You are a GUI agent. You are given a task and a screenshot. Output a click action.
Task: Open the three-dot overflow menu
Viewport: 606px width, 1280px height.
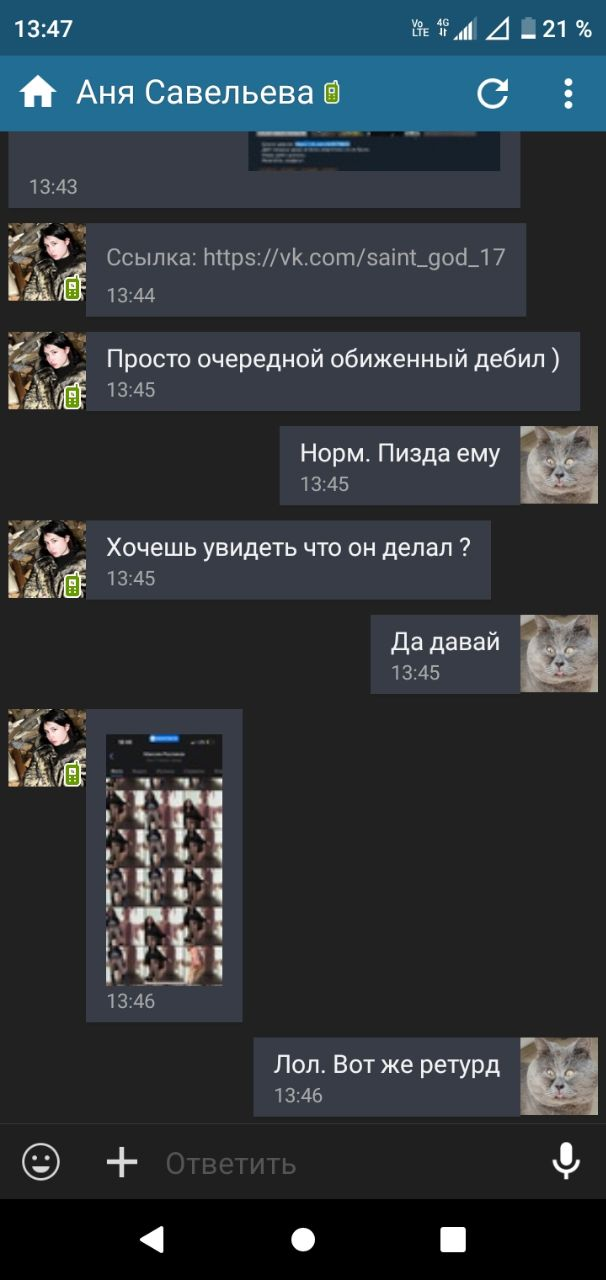coord(568,93)
